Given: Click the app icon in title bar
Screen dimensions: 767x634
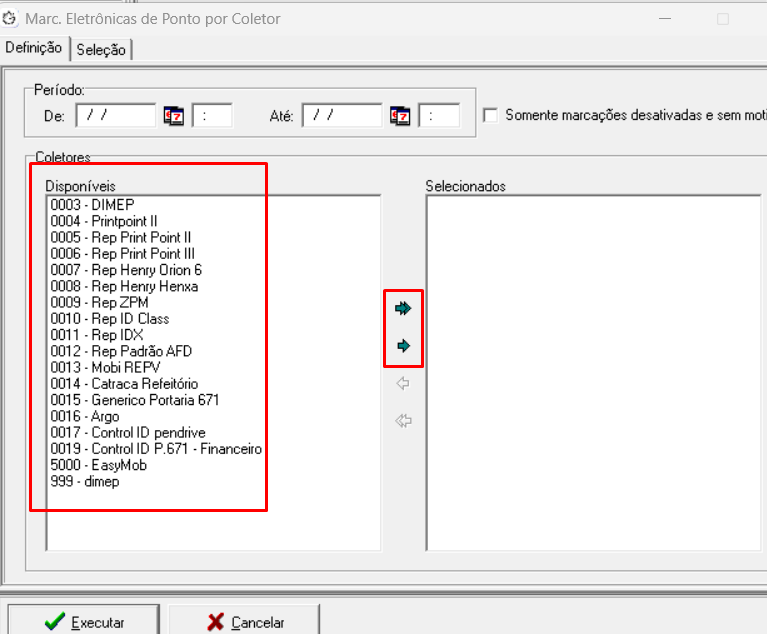Looking at the screenshot, I should [x=12, y=18].
